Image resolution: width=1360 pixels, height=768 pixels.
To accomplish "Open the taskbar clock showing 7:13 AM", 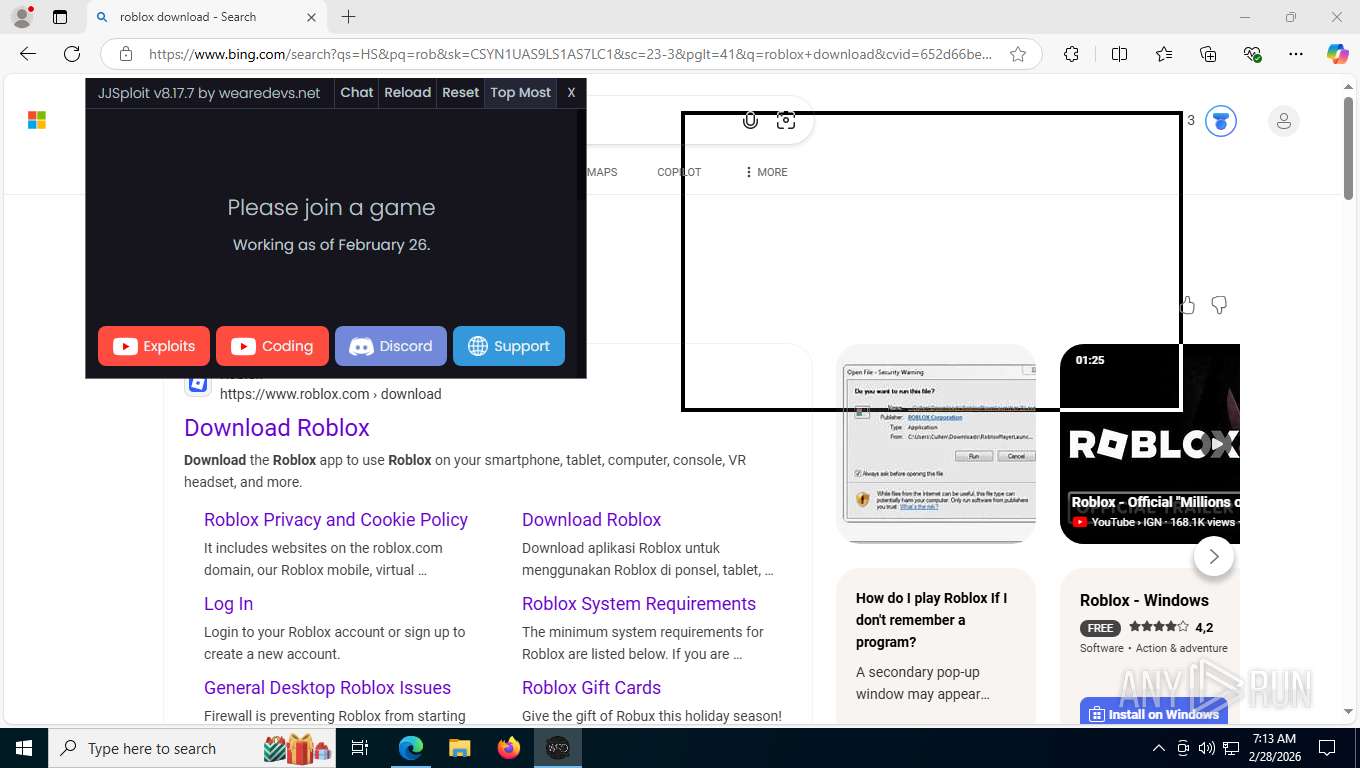I will coord(1274,748).
